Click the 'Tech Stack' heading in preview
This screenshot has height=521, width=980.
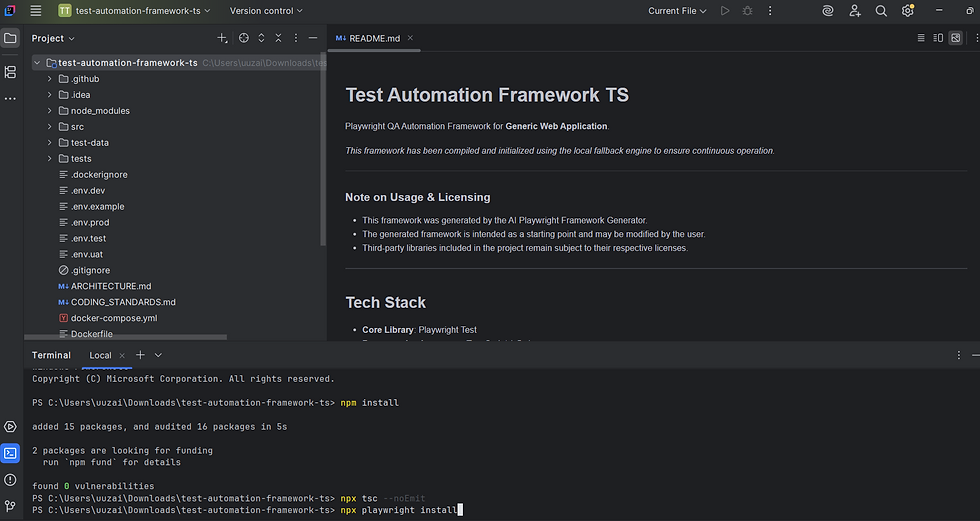pos(386,302)
